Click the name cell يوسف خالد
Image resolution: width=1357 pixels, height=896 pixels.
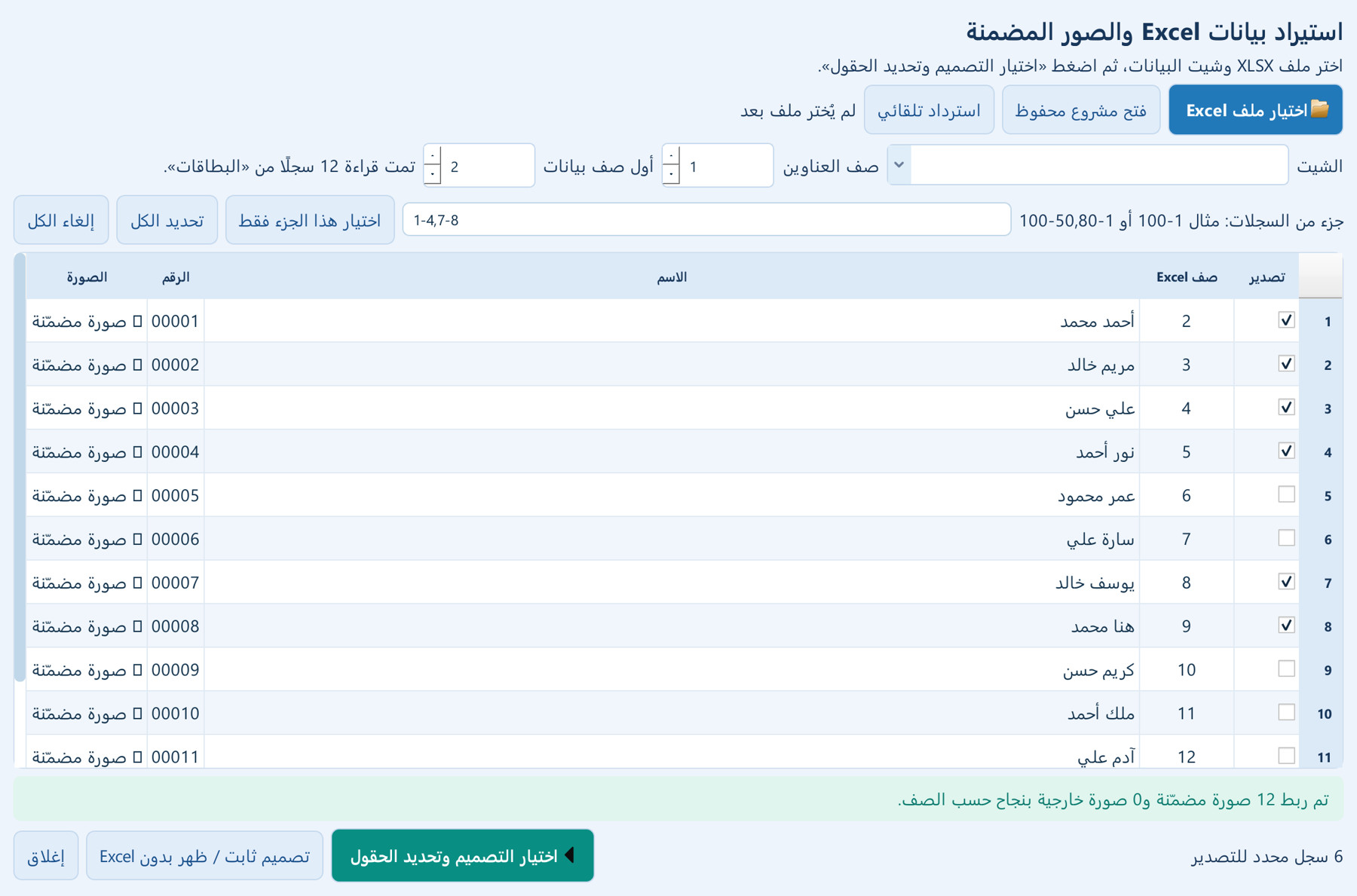tap(672, 583)
